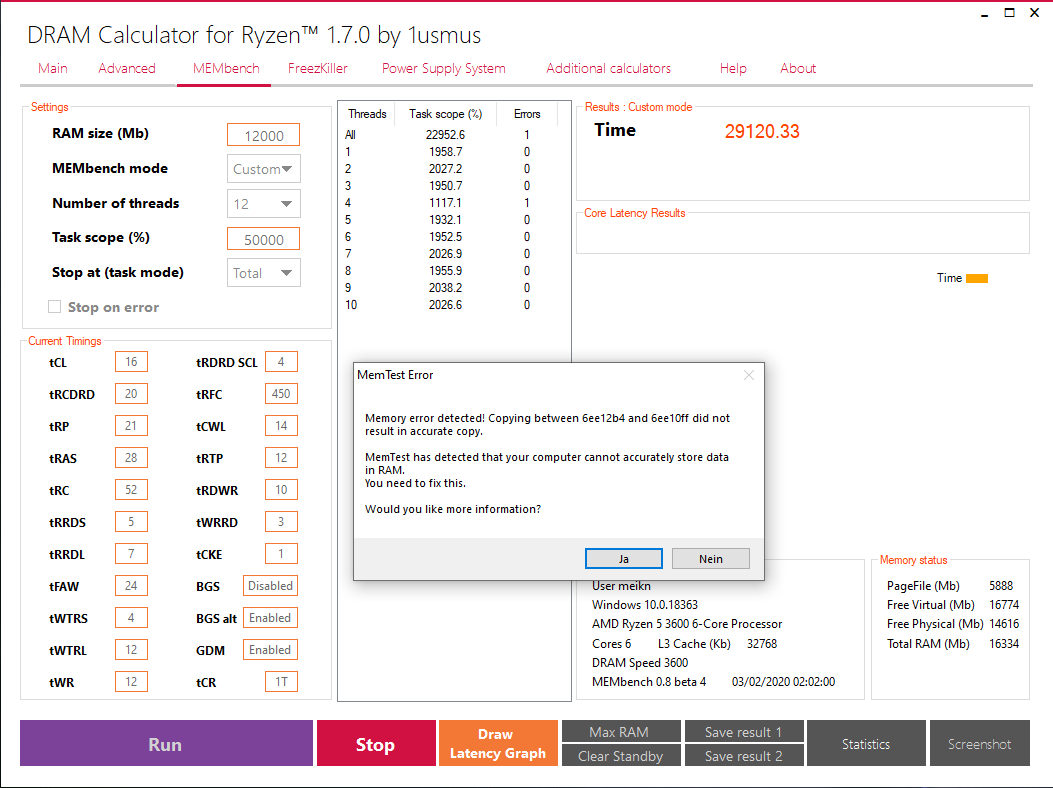Click the tRTP timing value field
The height and width of the screenshot is (788, 1053).
pyautogui.click(x=281, y=457)
